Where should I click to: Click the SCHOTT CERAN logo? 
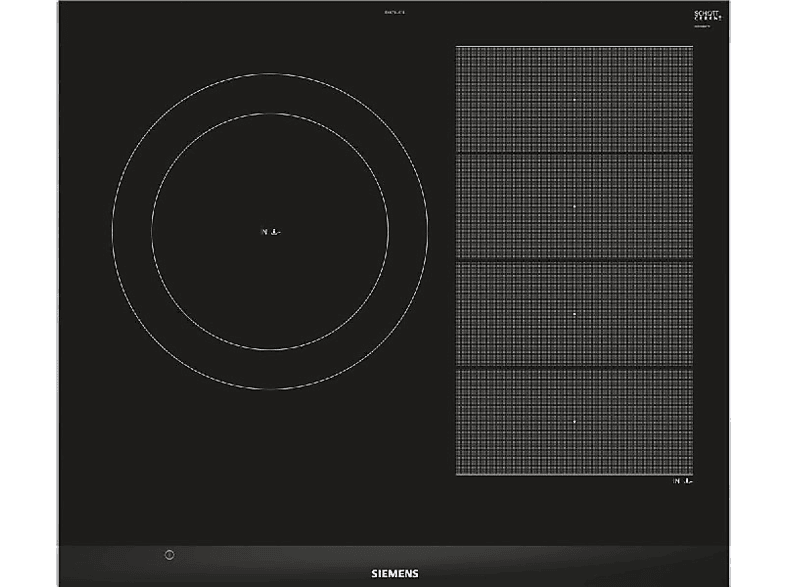tap(707, 15)
